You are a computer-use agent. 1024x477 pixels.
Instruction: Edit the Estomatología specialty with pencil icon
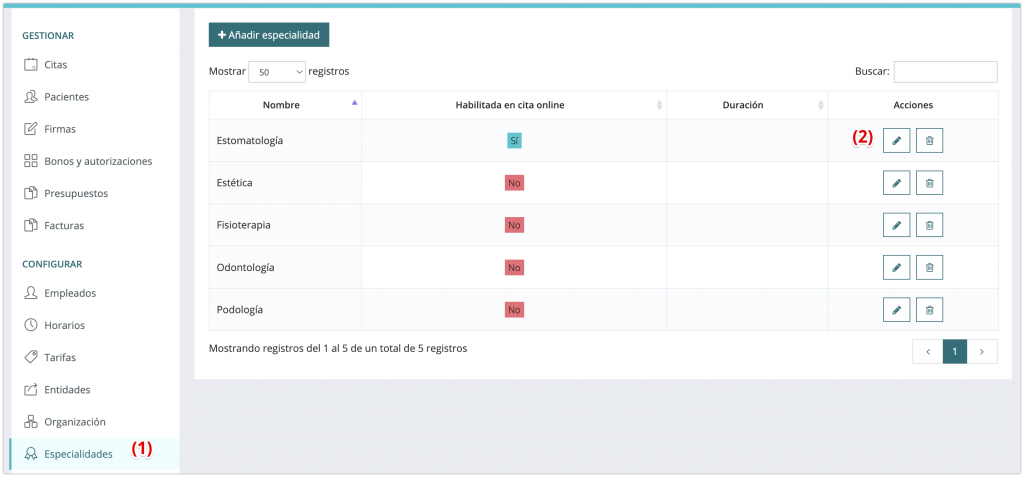896,141
